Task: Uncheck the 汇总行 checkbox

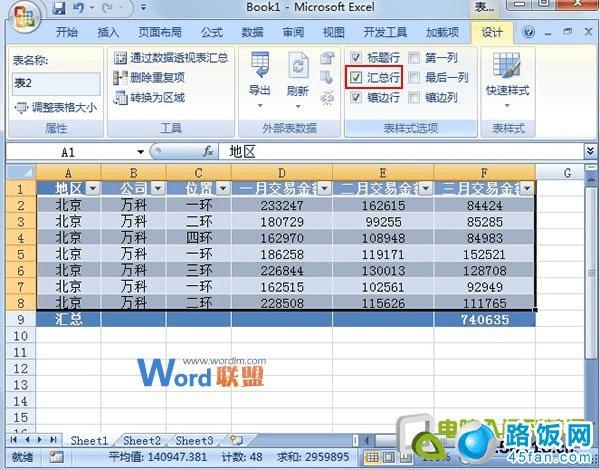Action: (x=356, y=78)
